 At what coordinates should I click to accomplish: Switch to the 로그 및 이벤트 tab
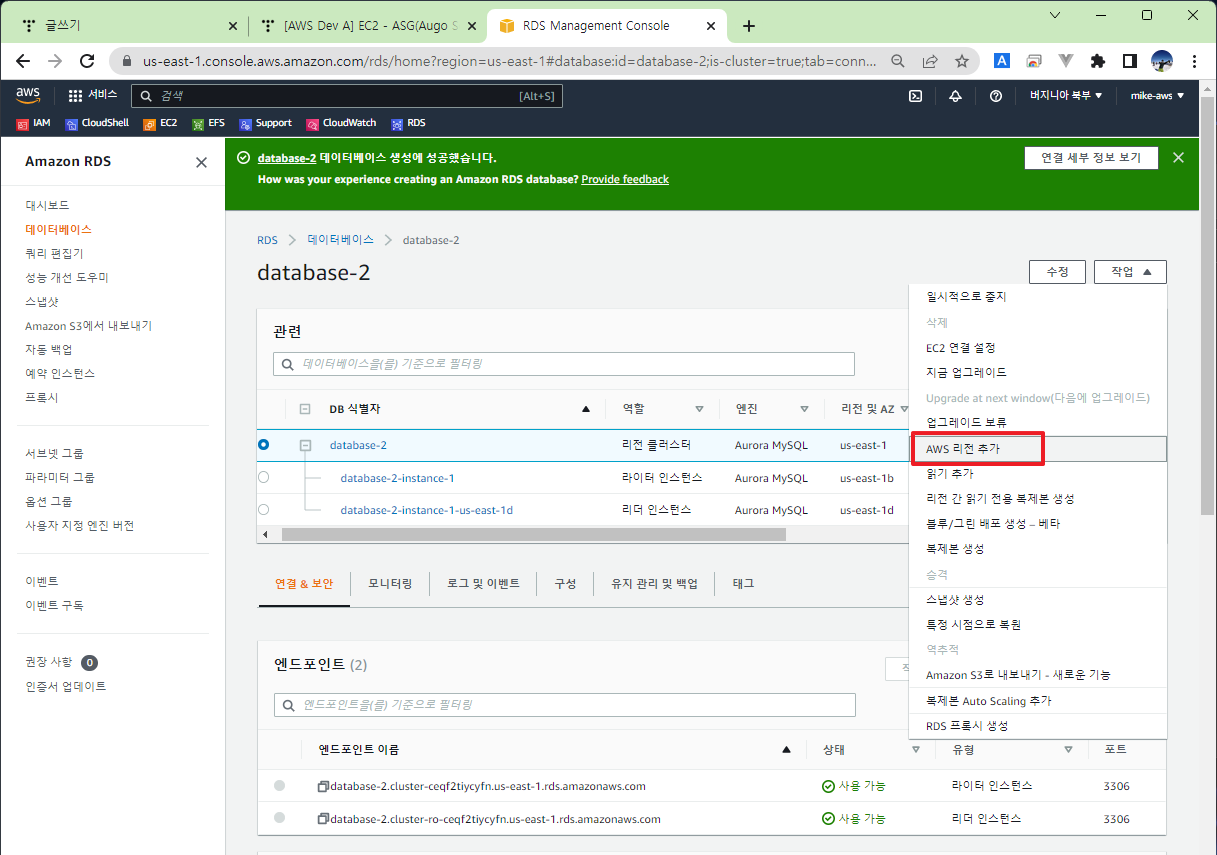[x=483, y=584]
